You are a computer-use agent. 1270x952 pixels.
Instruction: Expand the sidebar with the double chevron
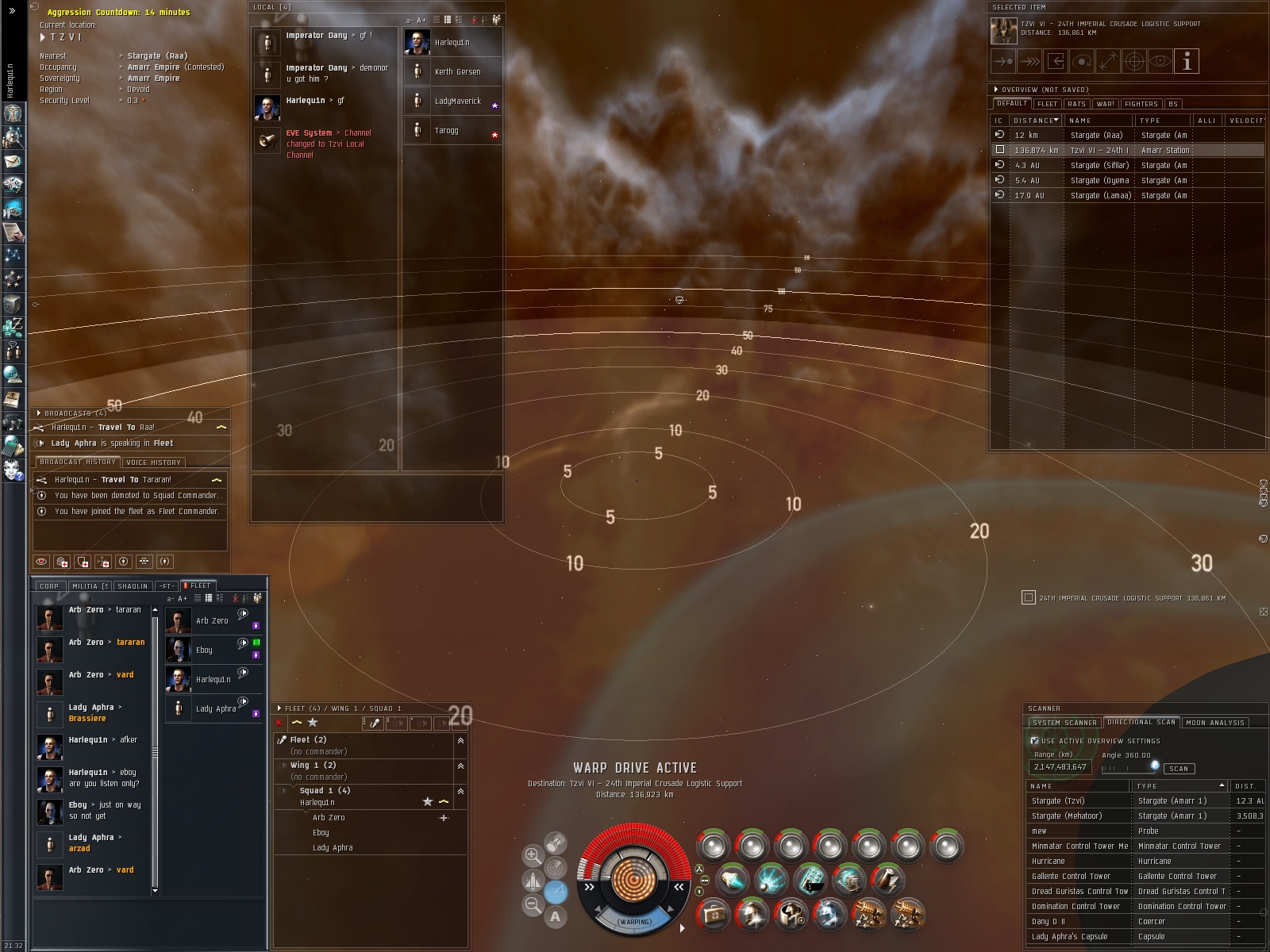click(x=12, y=10)
